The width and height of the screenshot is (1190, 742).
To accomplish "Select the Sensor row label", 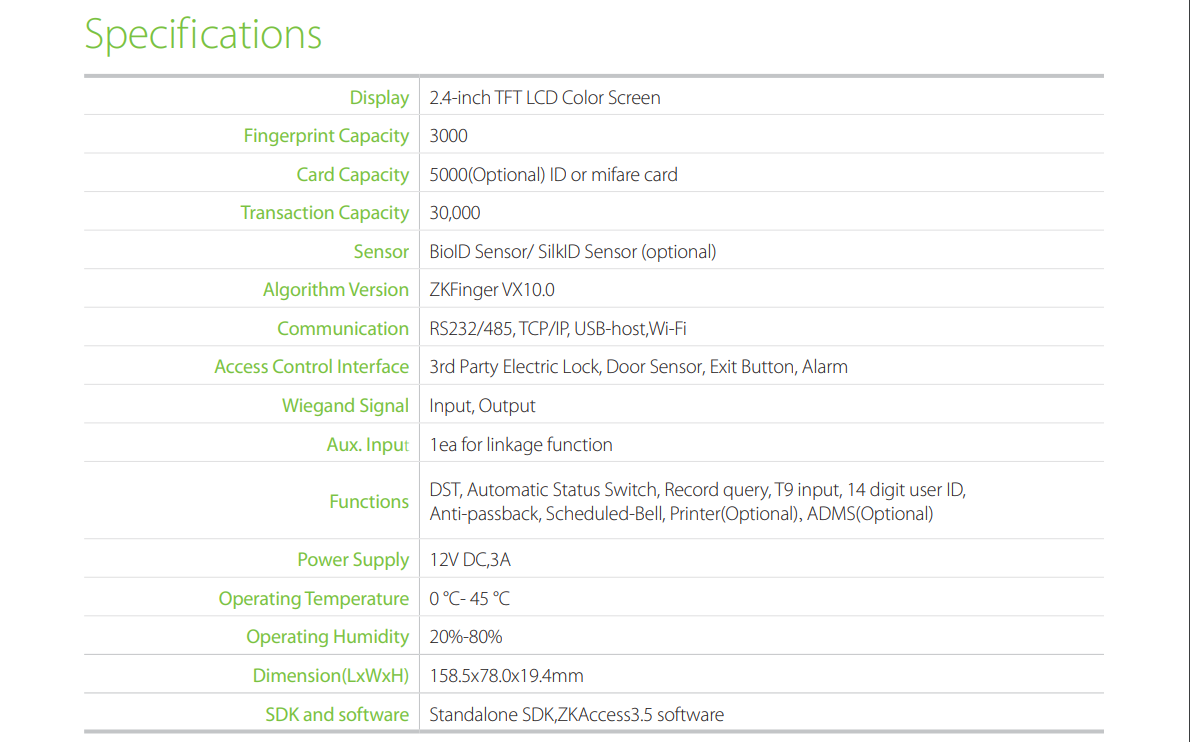I will [x=381, y=252].
